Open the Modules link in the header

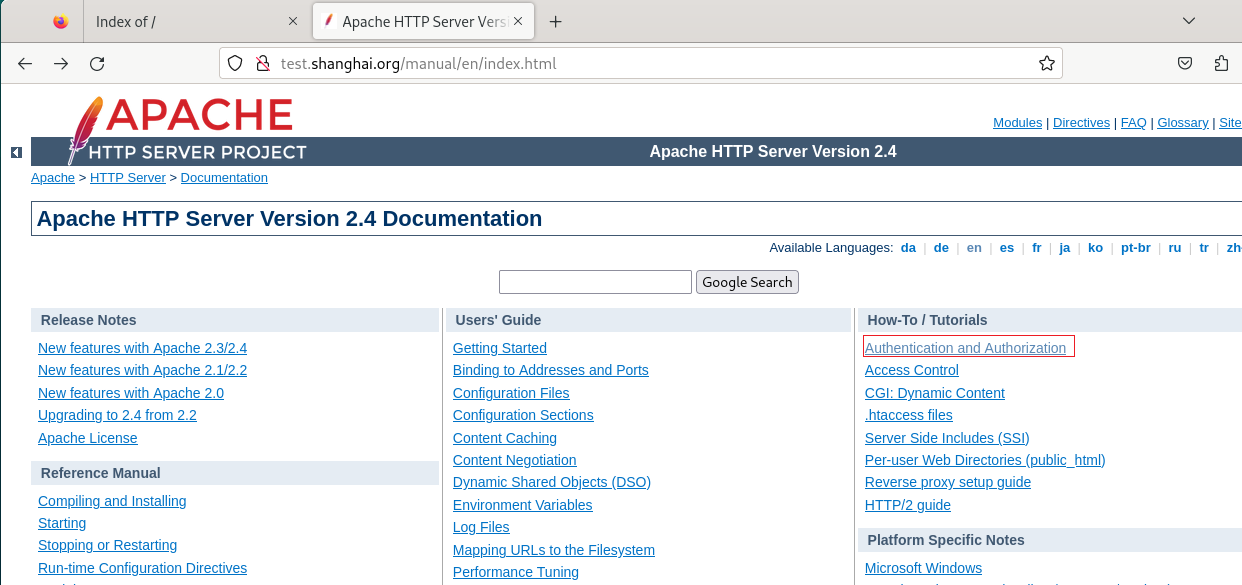[x=1017, y=122]
